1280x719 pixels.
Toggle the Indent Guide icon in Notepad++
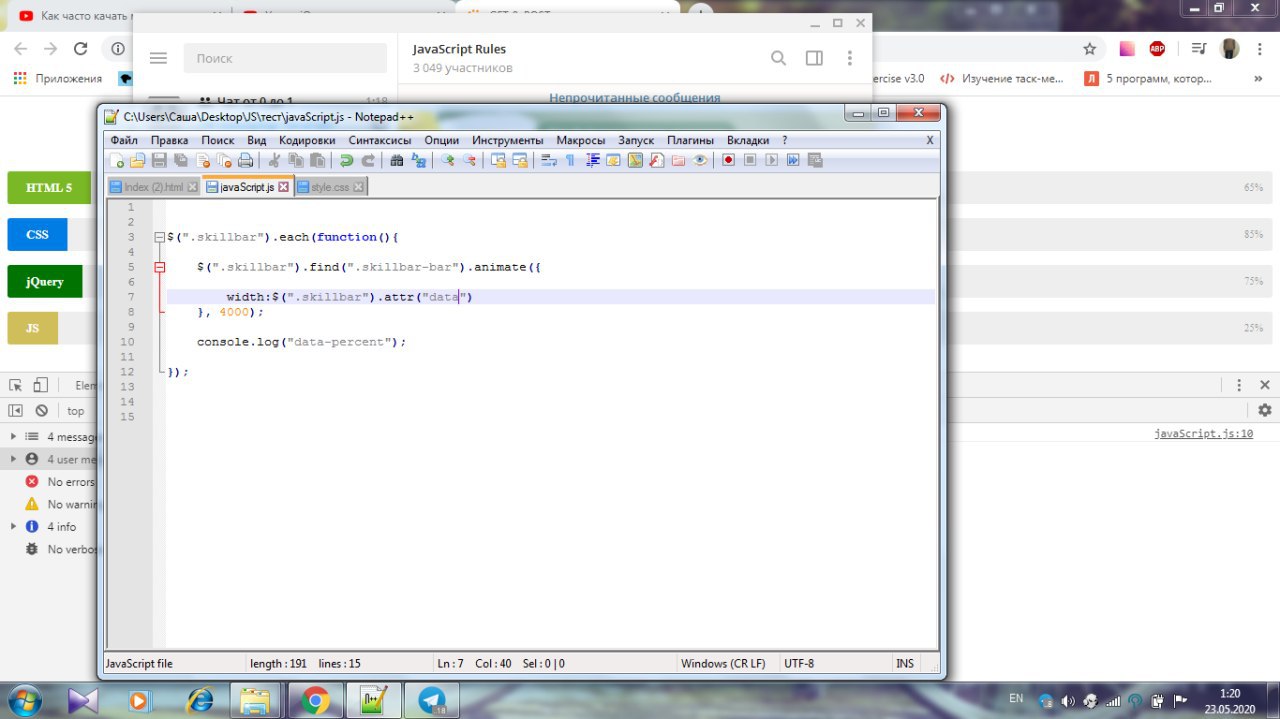pyautogui.click(x=592, y=160)
